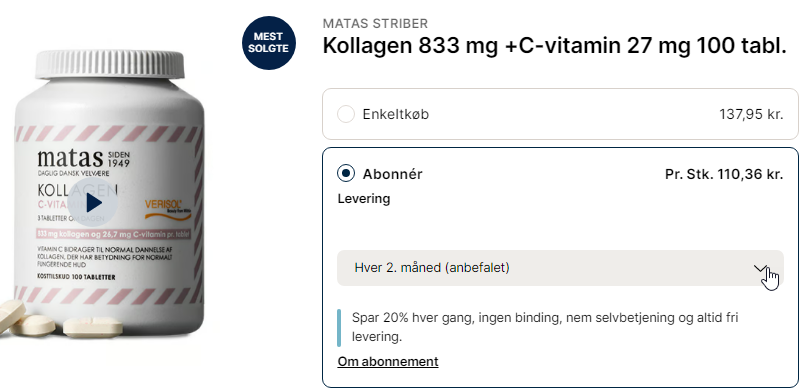Click the white bottle cap in the product image
The width and height of the screenshot is (807, 391).
pyautogui.click(x=110, y=64)
